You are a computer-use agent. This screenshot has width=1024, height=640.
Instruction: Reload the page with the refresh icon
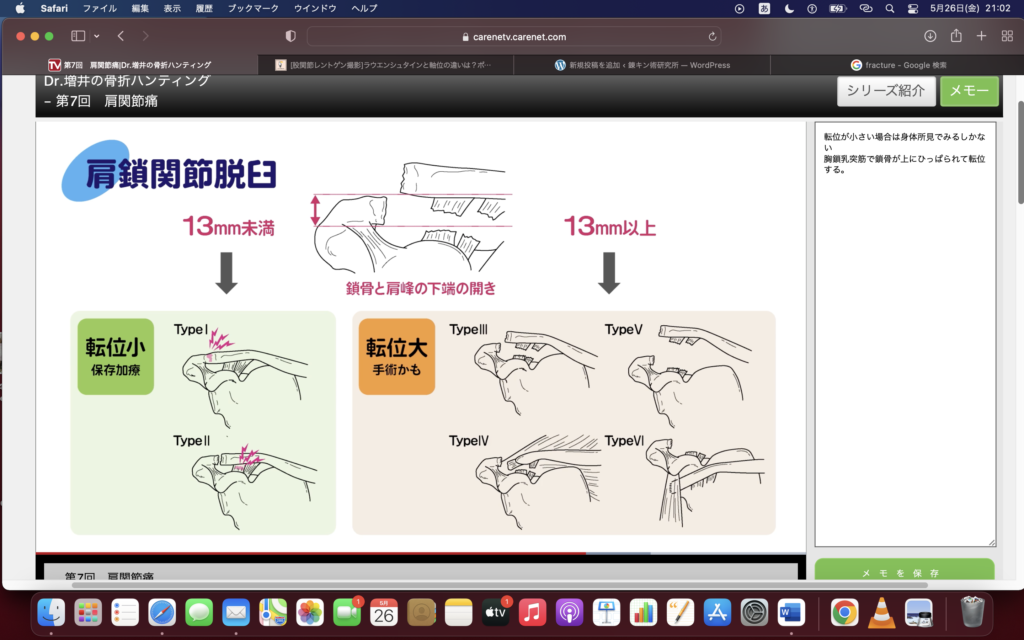tap(712, 36)
